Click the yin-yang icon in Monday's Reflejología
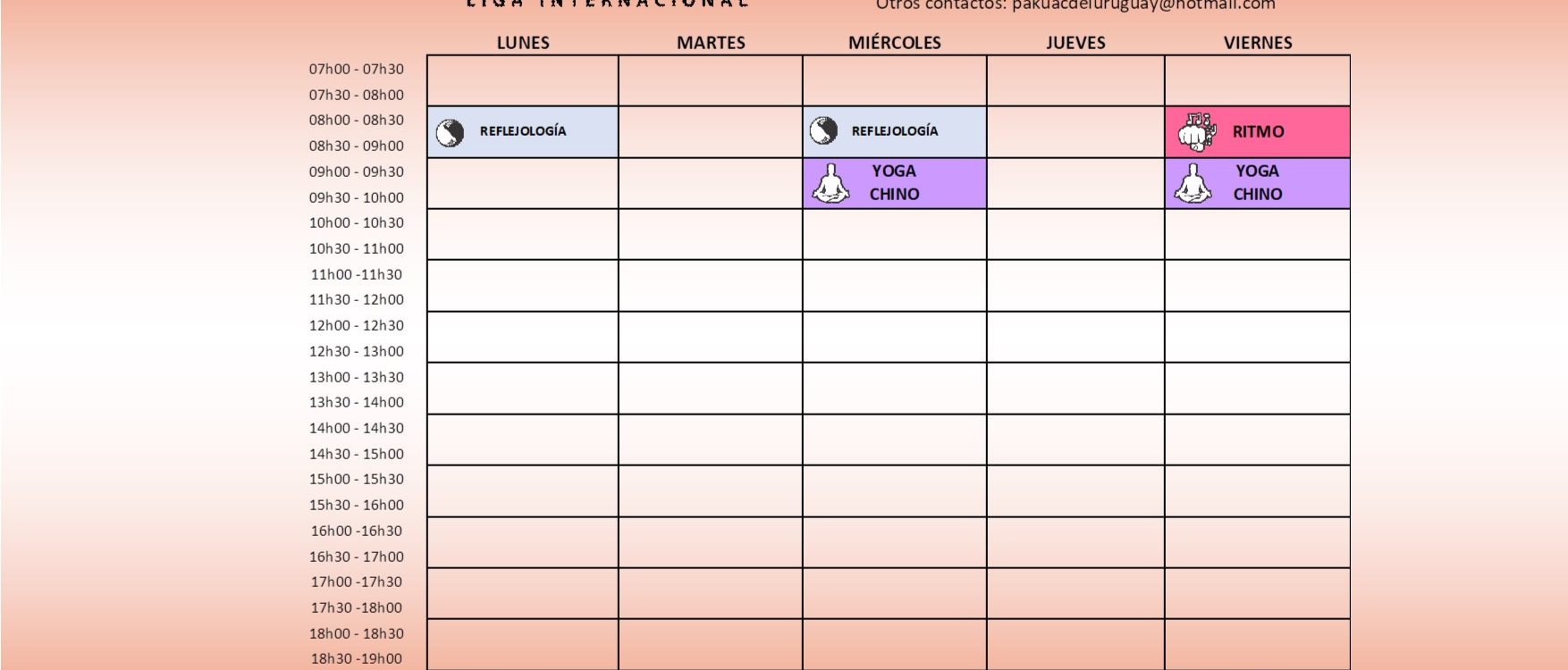The image size is (1568, 670). [450, 133]
